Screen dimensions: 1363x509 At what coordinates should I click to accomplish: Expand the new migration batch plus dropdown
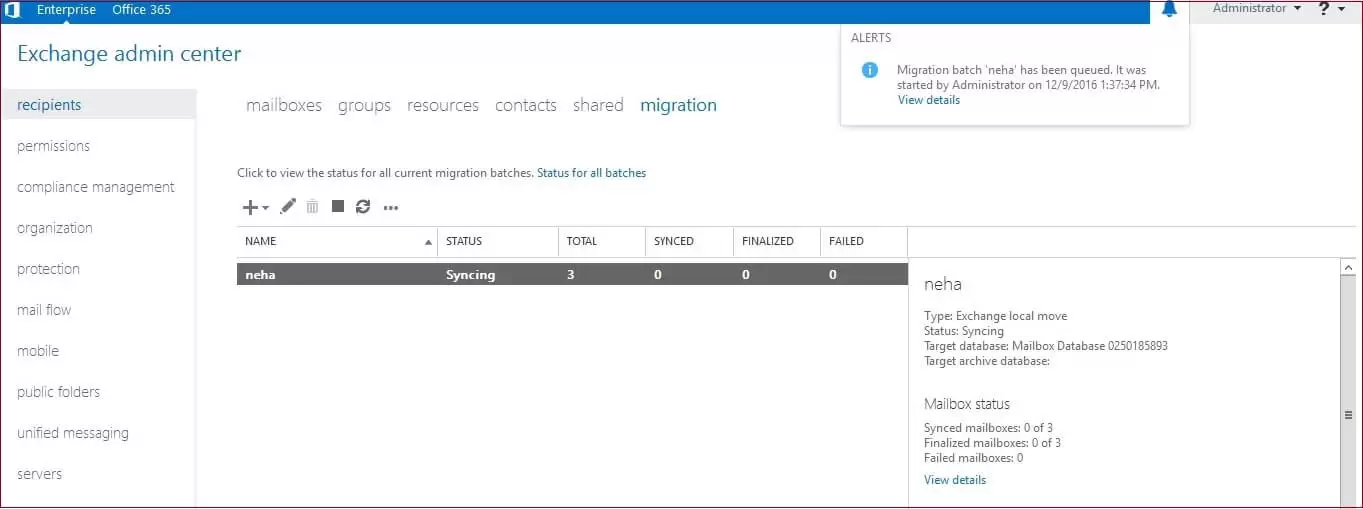(255, 207)
